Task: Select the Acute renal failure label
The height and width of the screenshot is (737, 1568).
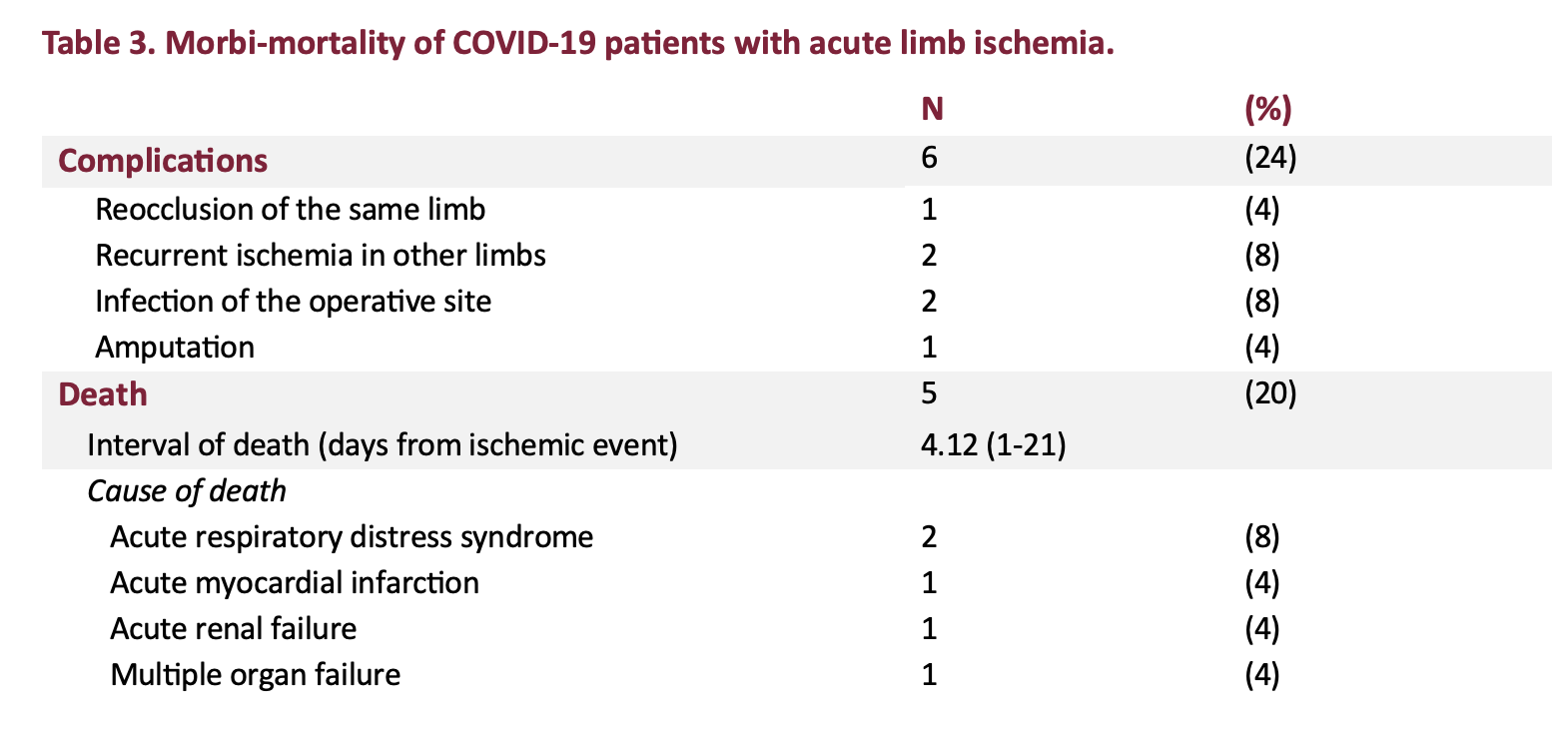Action: [x=233, y=628]
